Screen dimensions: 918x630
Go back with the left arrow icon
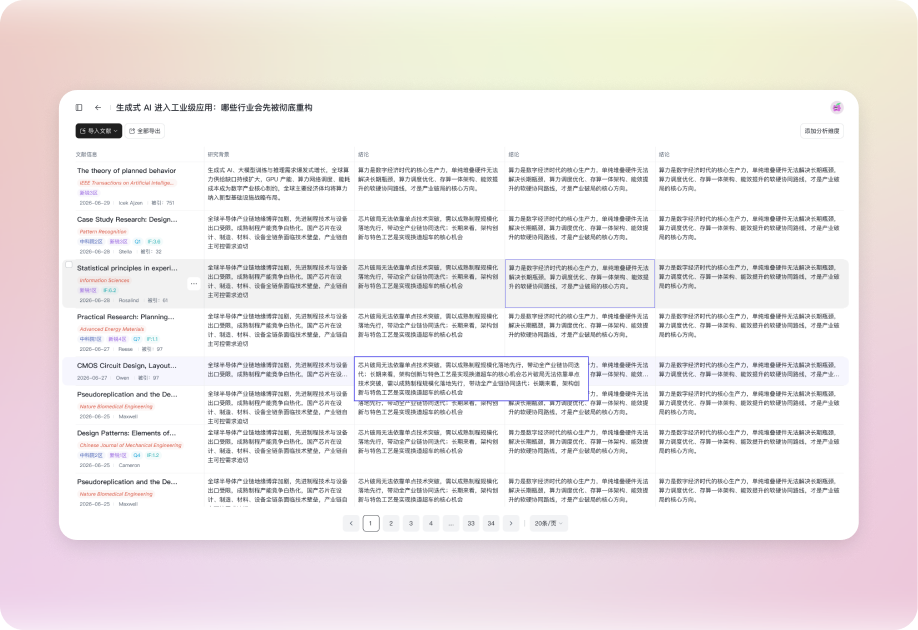click(98, 107)
